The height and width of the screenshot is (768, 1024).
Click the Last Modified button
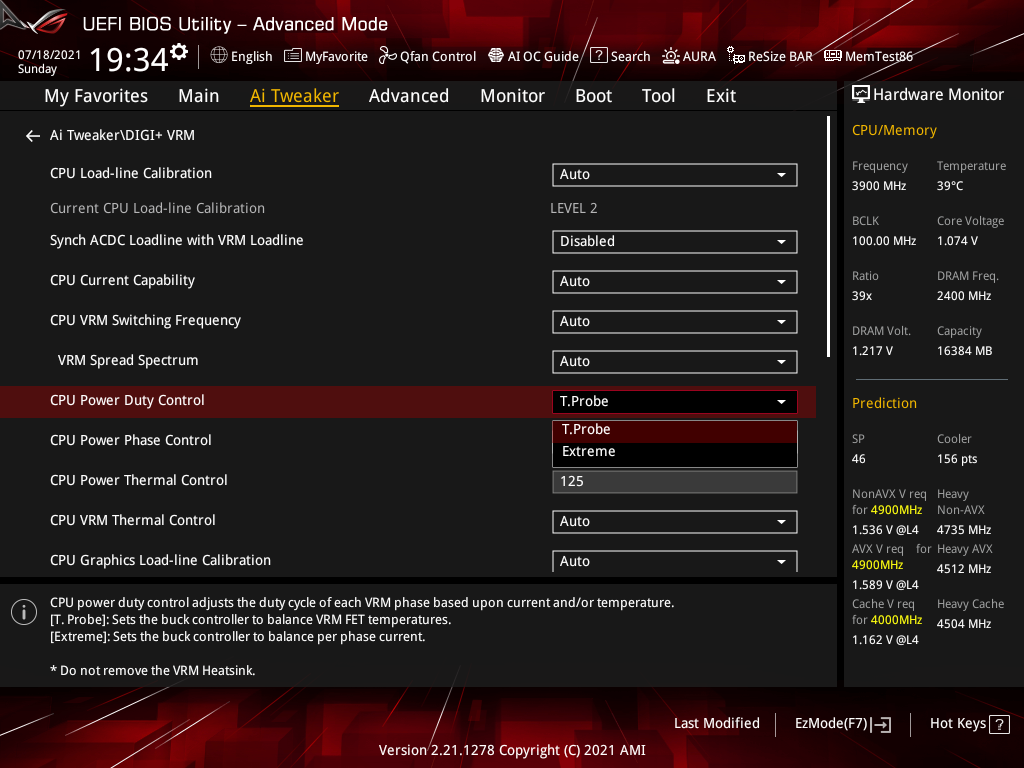716,723
